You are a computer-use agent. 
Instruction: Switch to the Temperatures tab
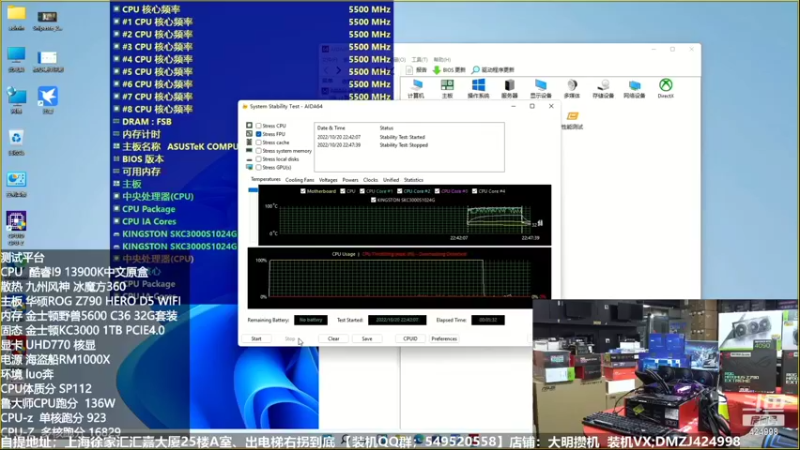tap(266, 180)
